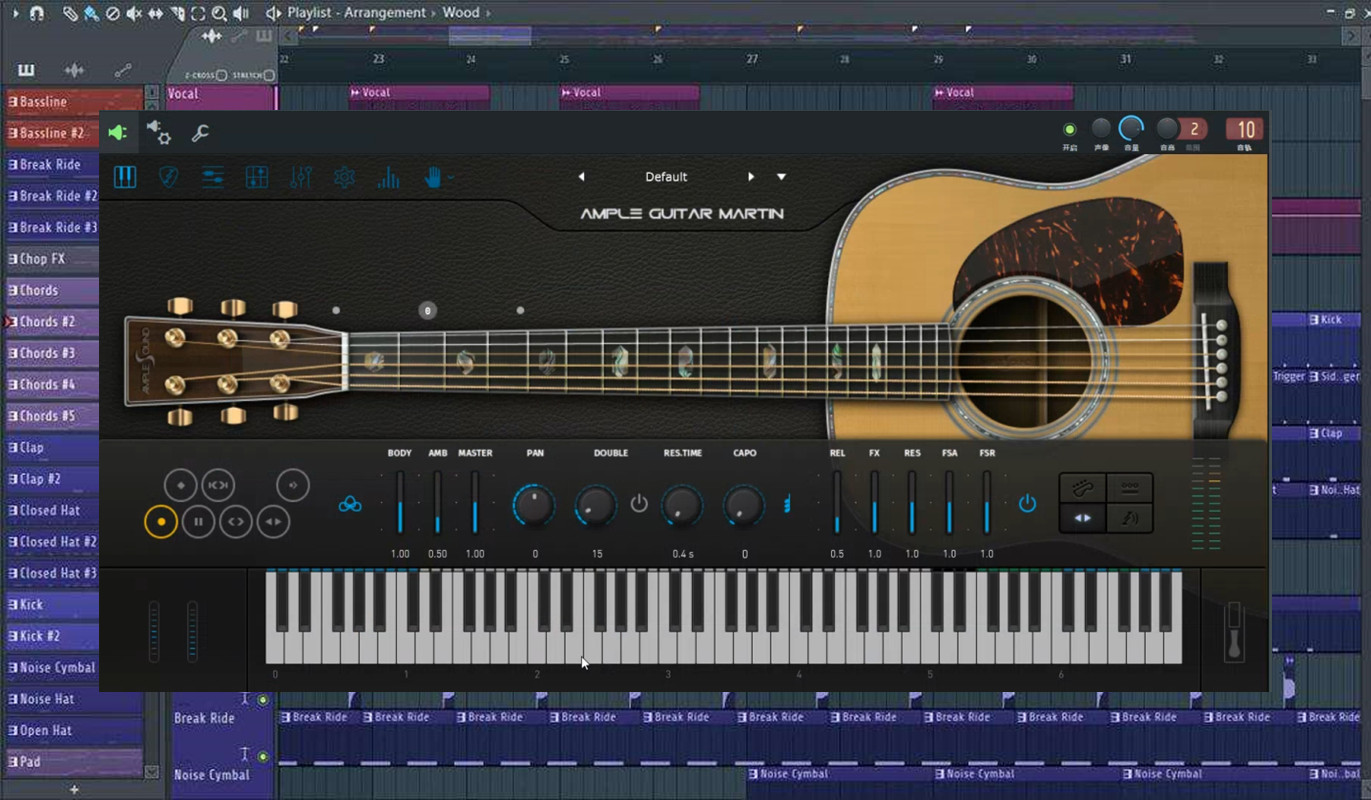Open the preset list dropdown triangle

(781, 177)
